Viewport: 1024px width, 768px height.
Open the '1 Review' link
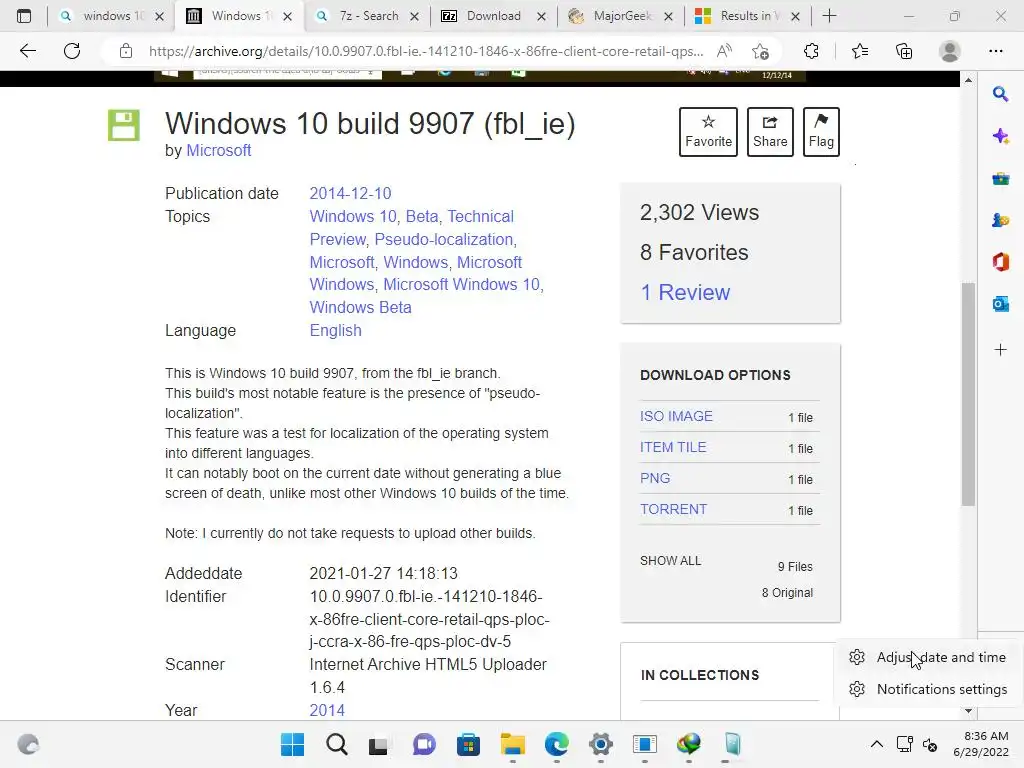(685, 293)
